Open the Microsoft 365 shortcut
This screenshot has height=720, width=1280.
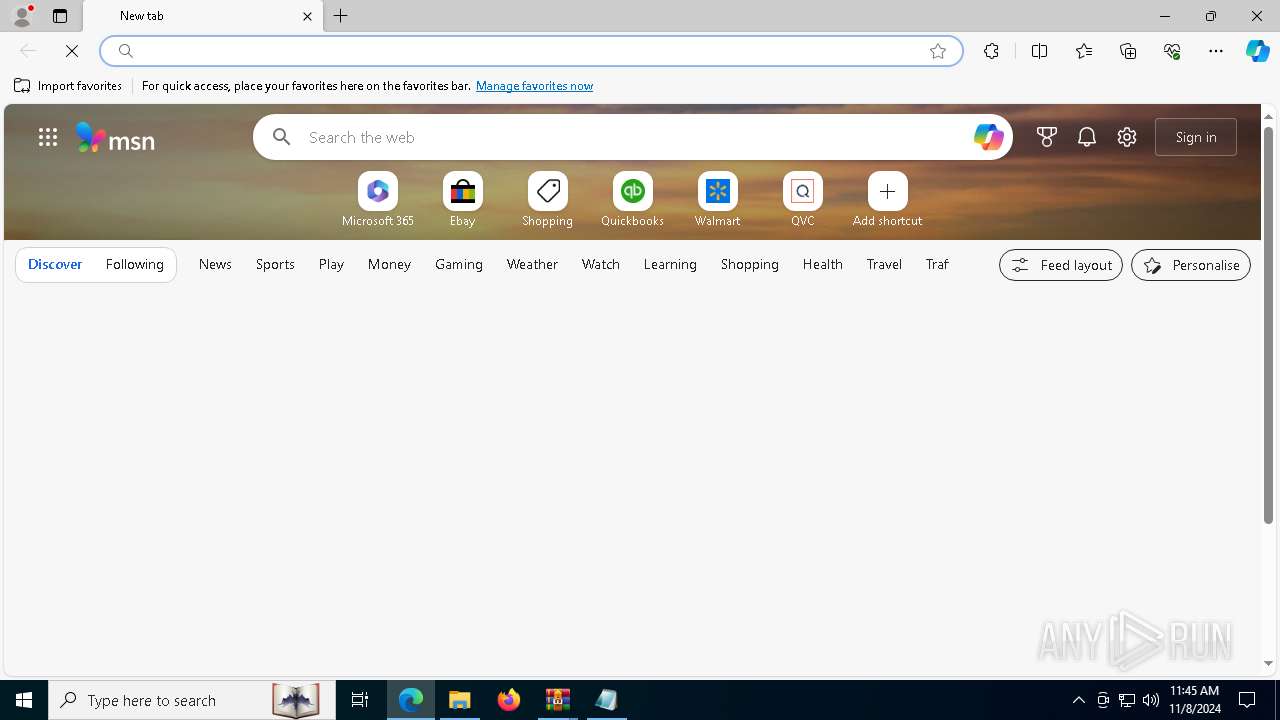click(x=378, y=200)
